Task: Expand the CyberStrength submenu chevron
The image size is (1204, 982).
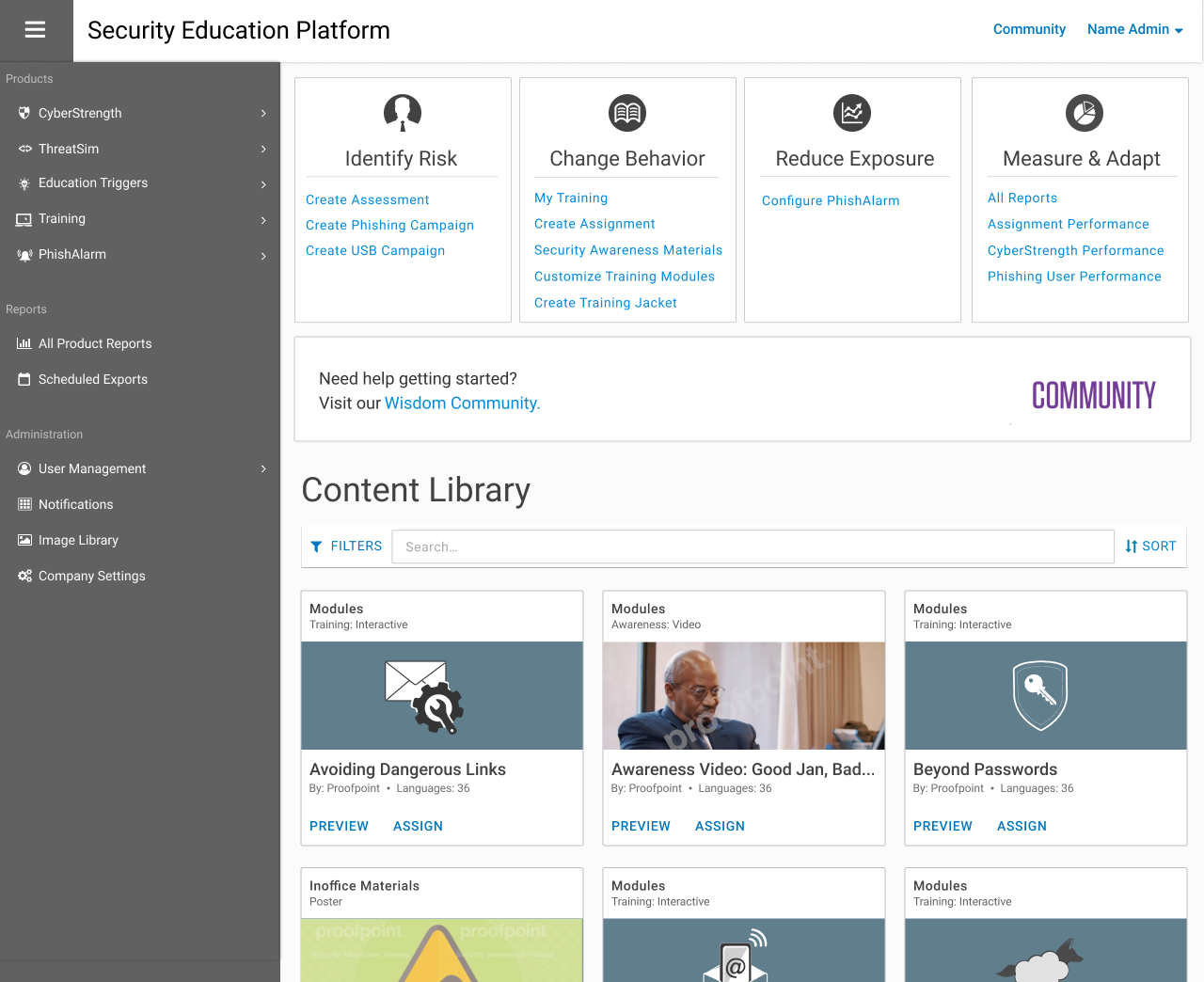Action: [263, 114]
